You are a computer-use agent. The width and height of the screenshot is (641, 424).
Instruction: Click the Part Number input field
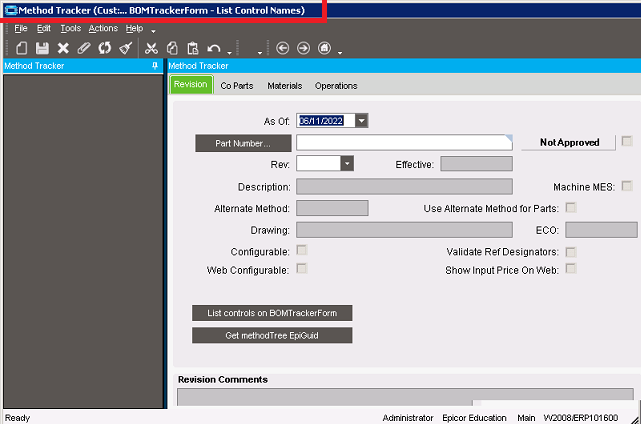click(404, 142)
